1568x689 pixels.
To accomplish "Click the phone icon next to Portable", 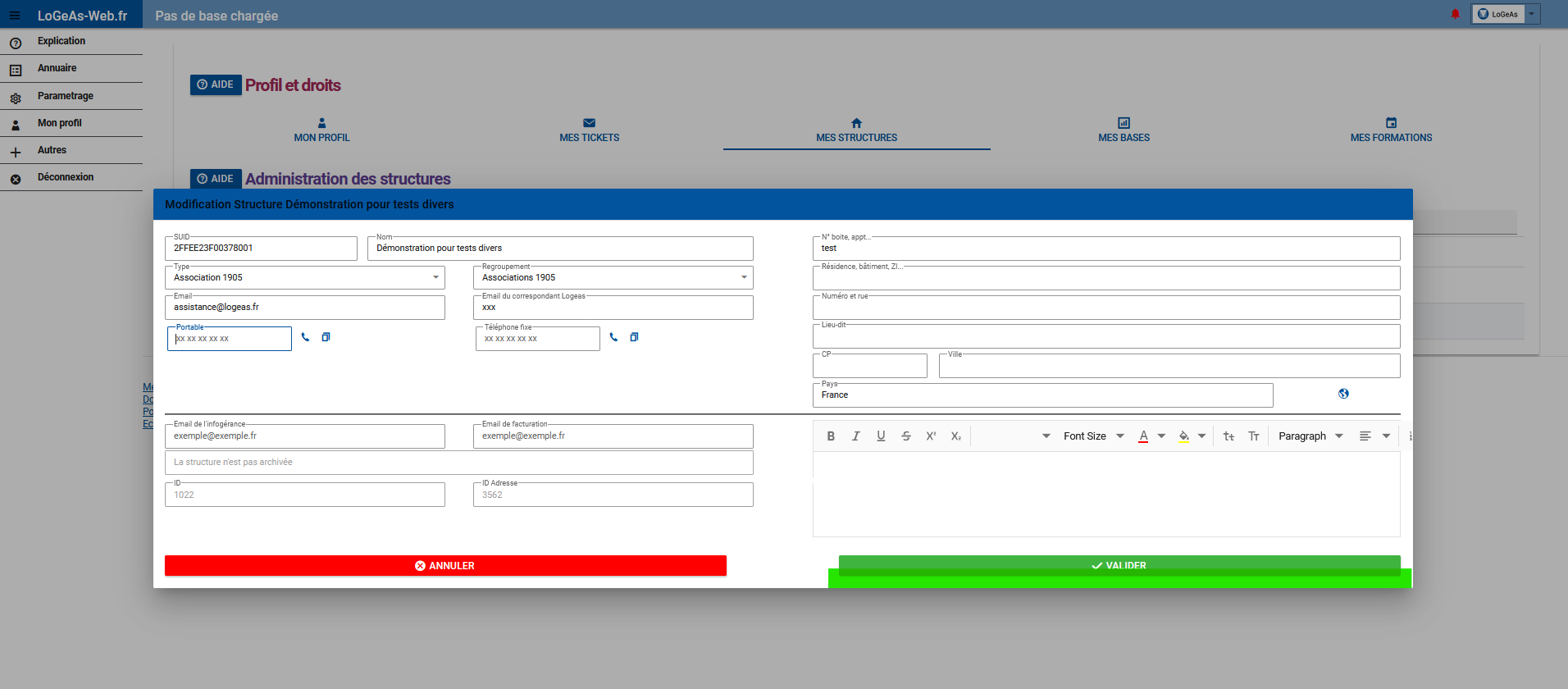I will coord(305,337).
